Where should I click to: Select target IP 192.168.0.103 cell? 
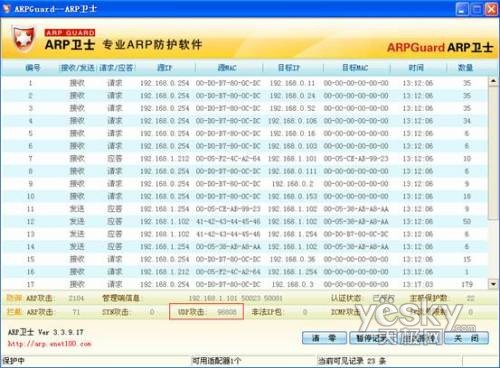[x=292, y=146]
